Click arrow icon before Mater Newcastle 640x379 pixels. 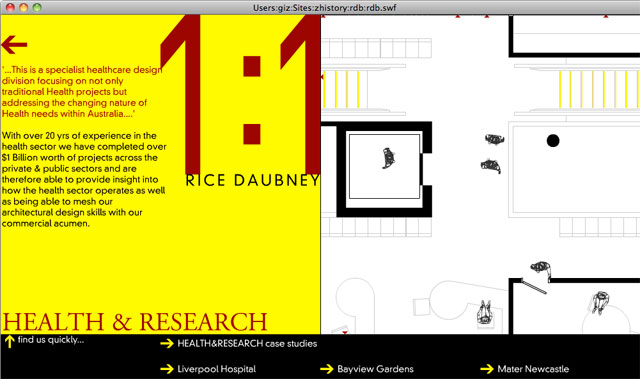pos(487,369)
